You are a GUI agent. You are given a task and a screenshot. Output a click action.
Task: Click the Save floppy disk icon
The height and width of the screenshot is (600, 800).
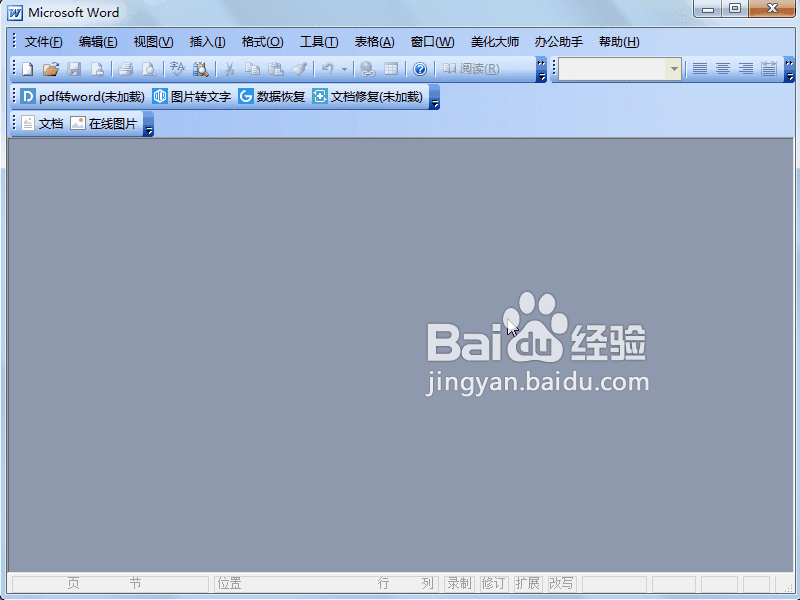74,69
